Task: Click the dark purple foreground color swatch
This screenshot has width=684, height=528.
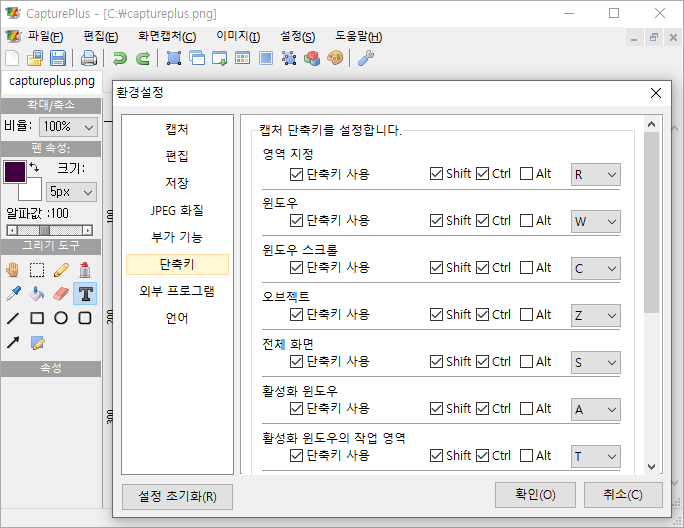Action: pyautogui.click(x=15, y=171)
